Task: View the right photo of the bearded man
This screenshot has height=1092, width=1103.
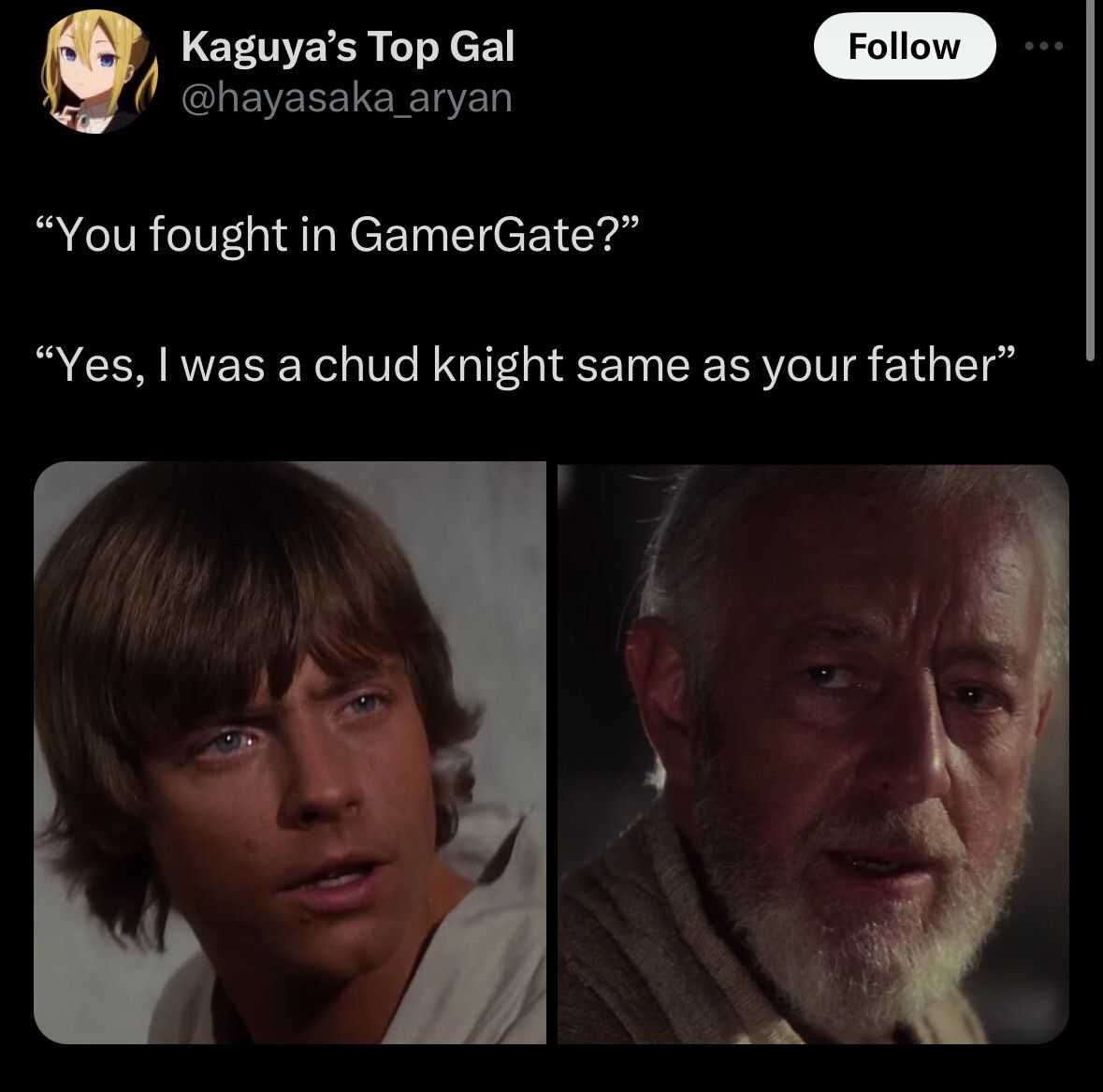Action: [x=813, y=753]
